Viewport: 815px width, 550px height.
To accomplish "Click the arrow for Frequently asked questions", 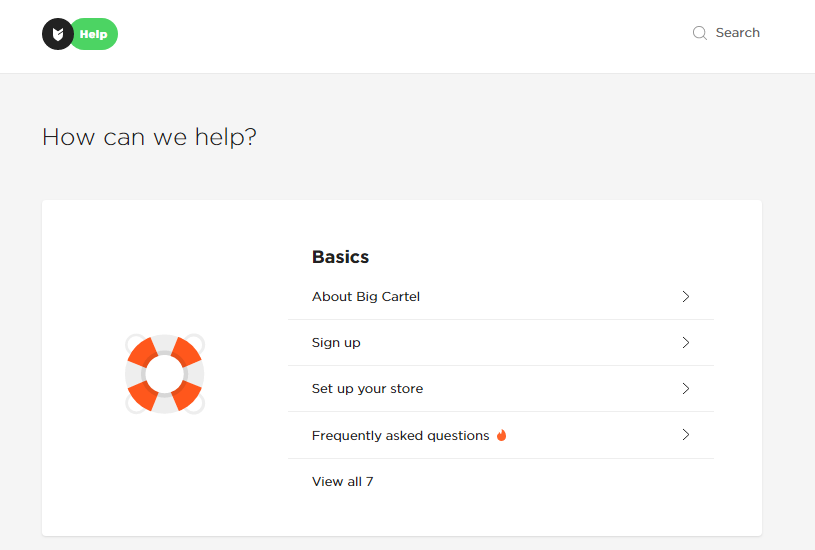I will [686, 435].
